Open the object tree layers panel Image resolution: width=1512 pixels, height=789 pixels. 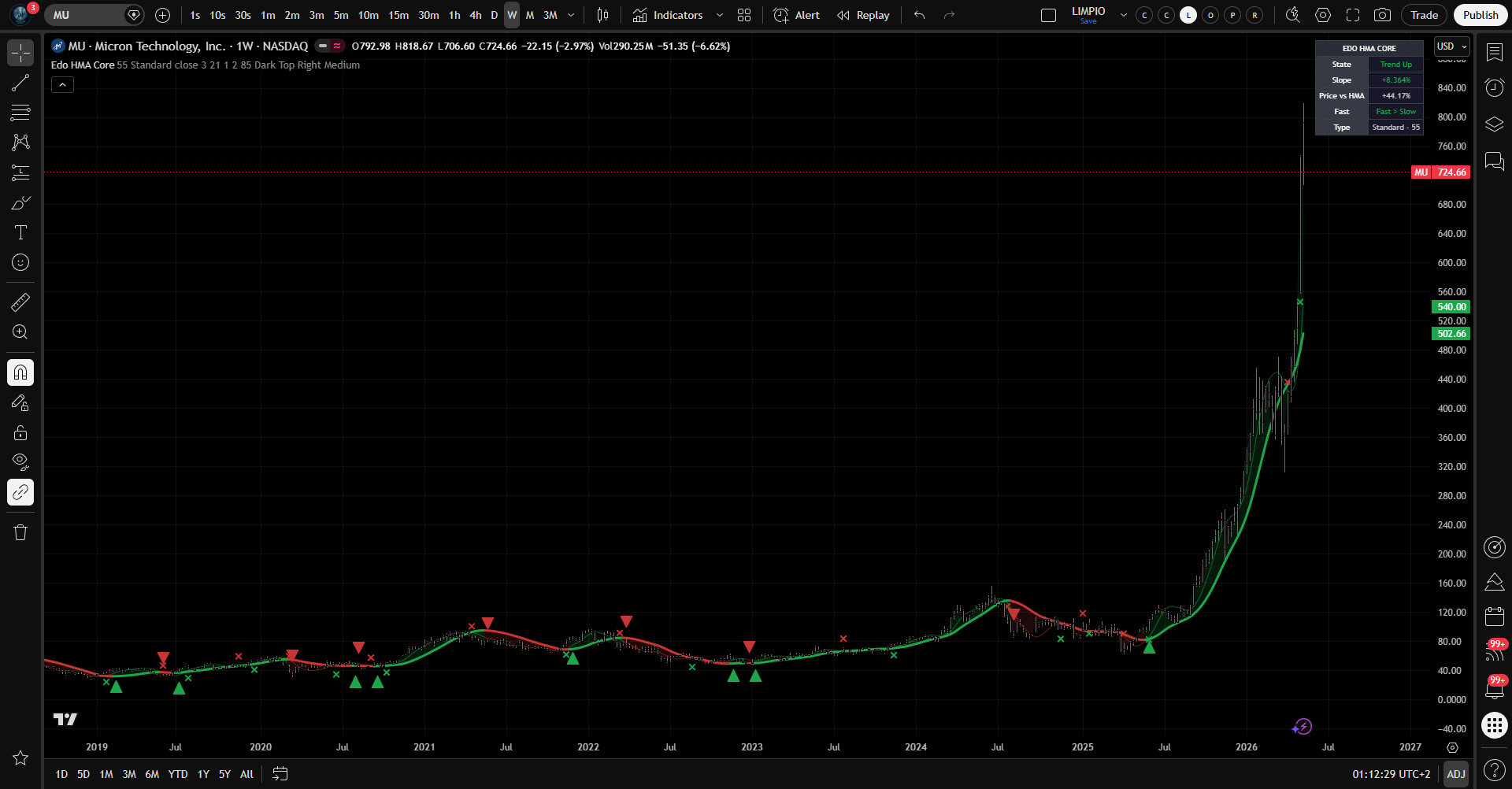pyautogui.click(x=1494, y=124)
